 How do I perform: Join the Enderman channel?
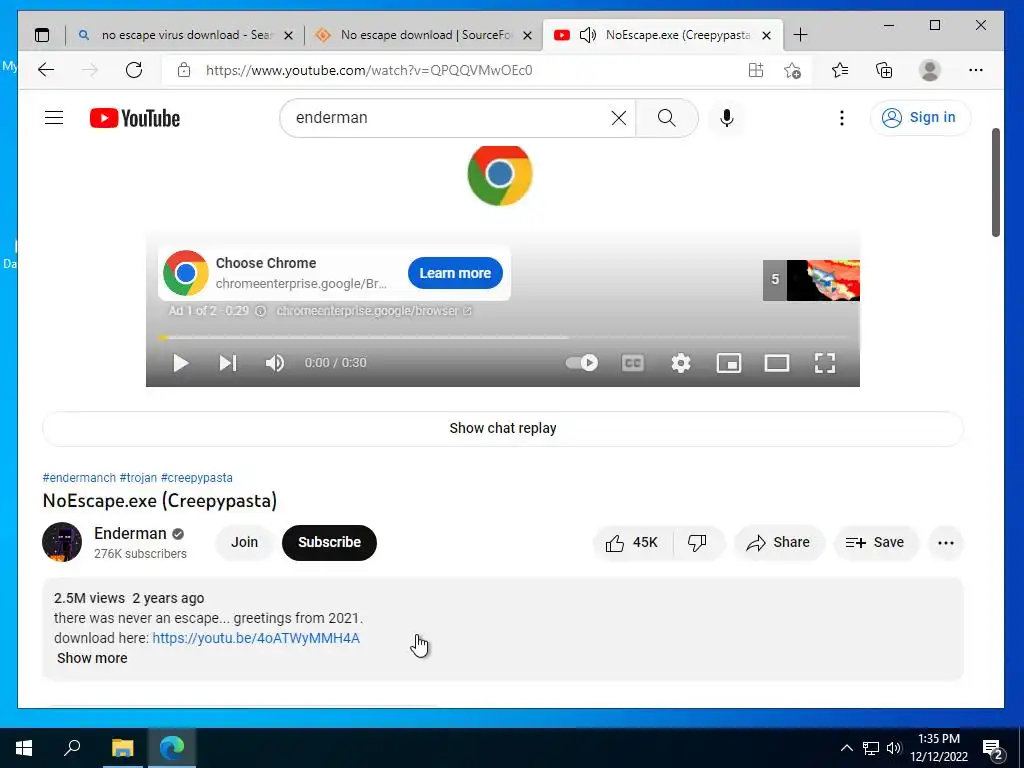point(244,542)
